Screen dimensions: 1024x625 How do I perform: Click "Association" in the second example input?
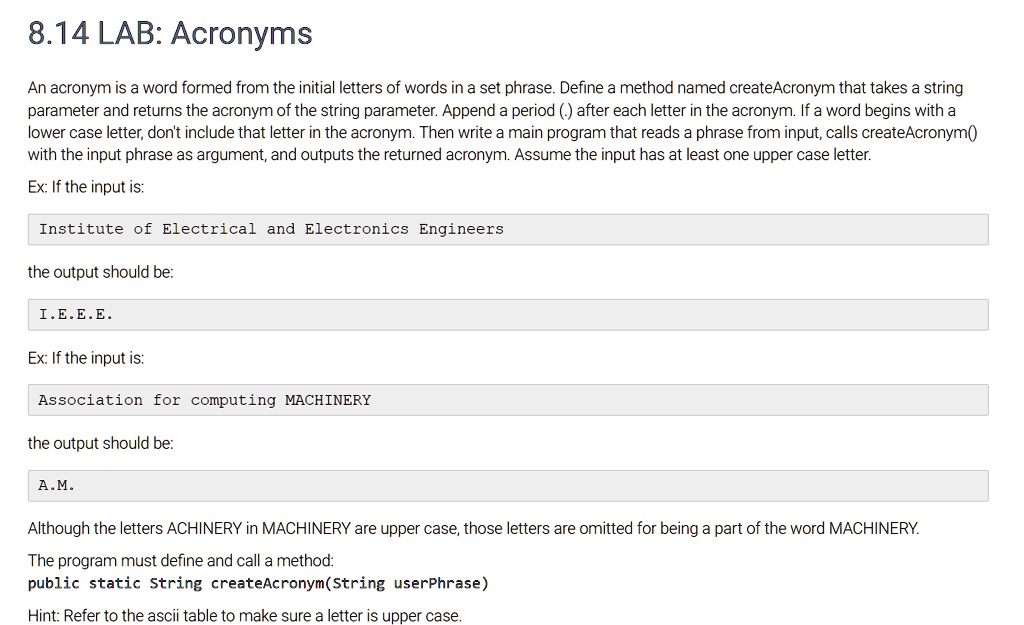pos(90,400)
